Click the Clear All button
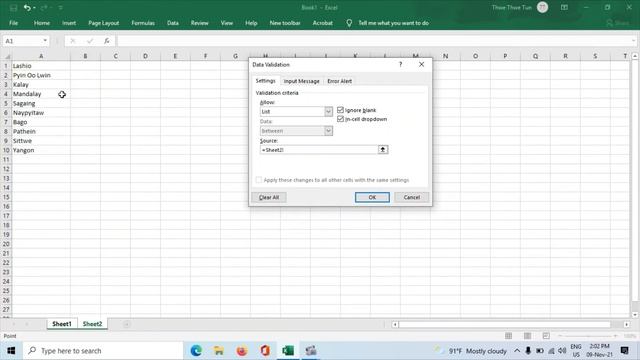The width and height of the screenshot is (640, 360). 269,197
